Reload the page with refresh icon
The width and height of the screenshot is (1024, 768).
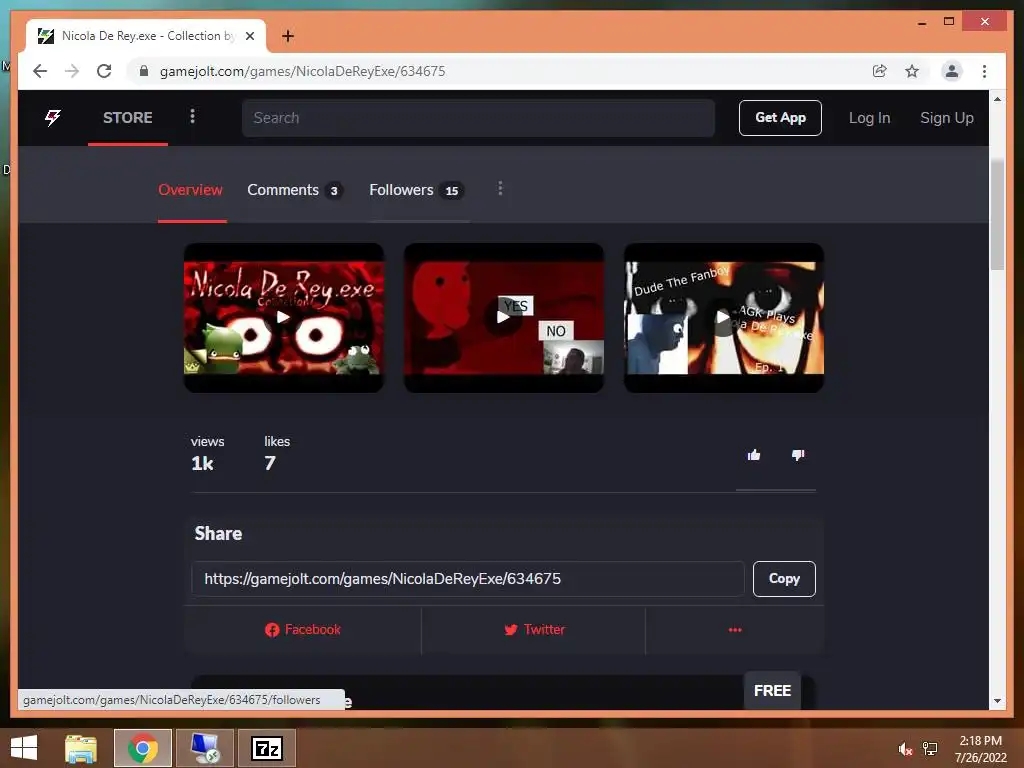click(x=104, y=71)
